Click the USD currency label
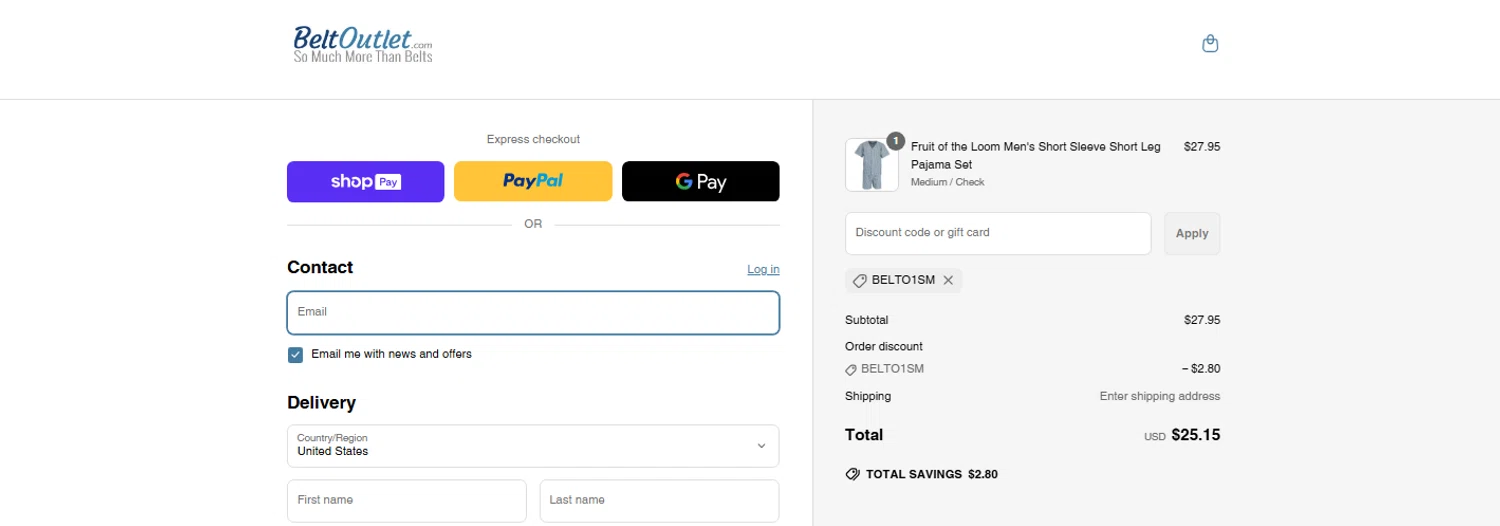This screenshot has width=1500, height=526. (x=1155, y=437)
